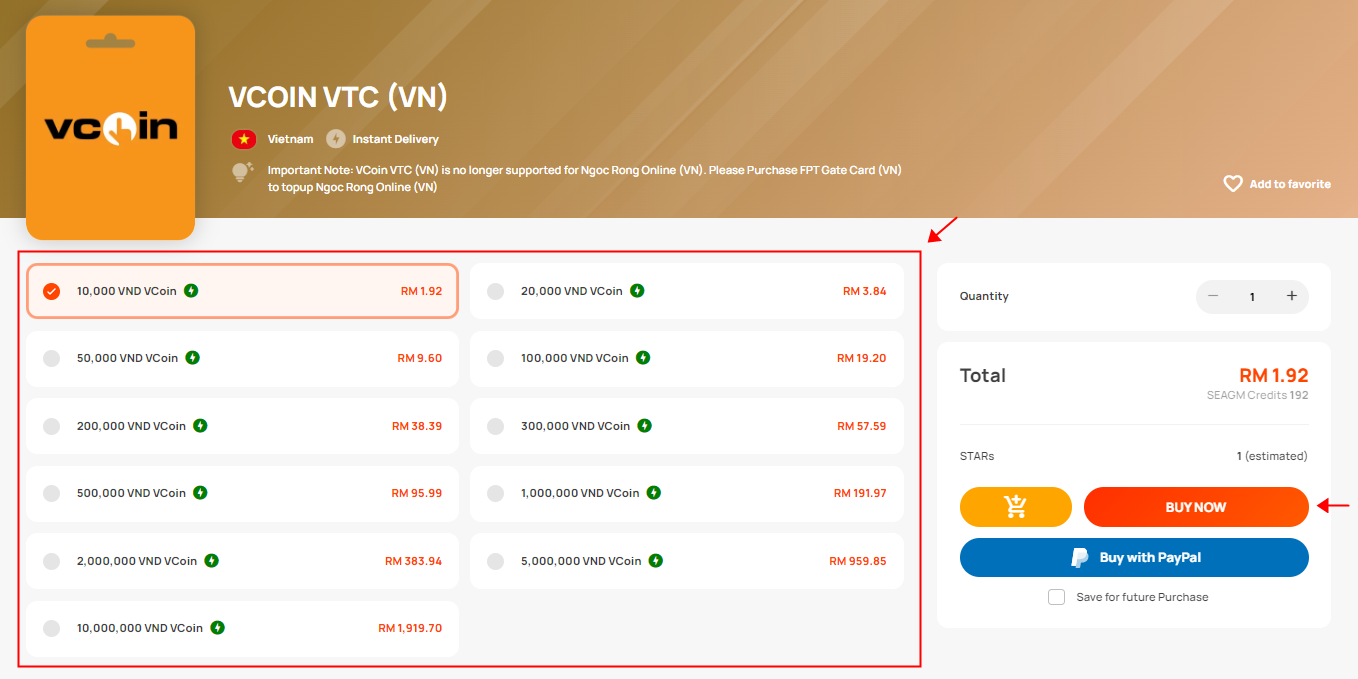
Task: Click the RM 57.59 price
Action: [861, 426]
